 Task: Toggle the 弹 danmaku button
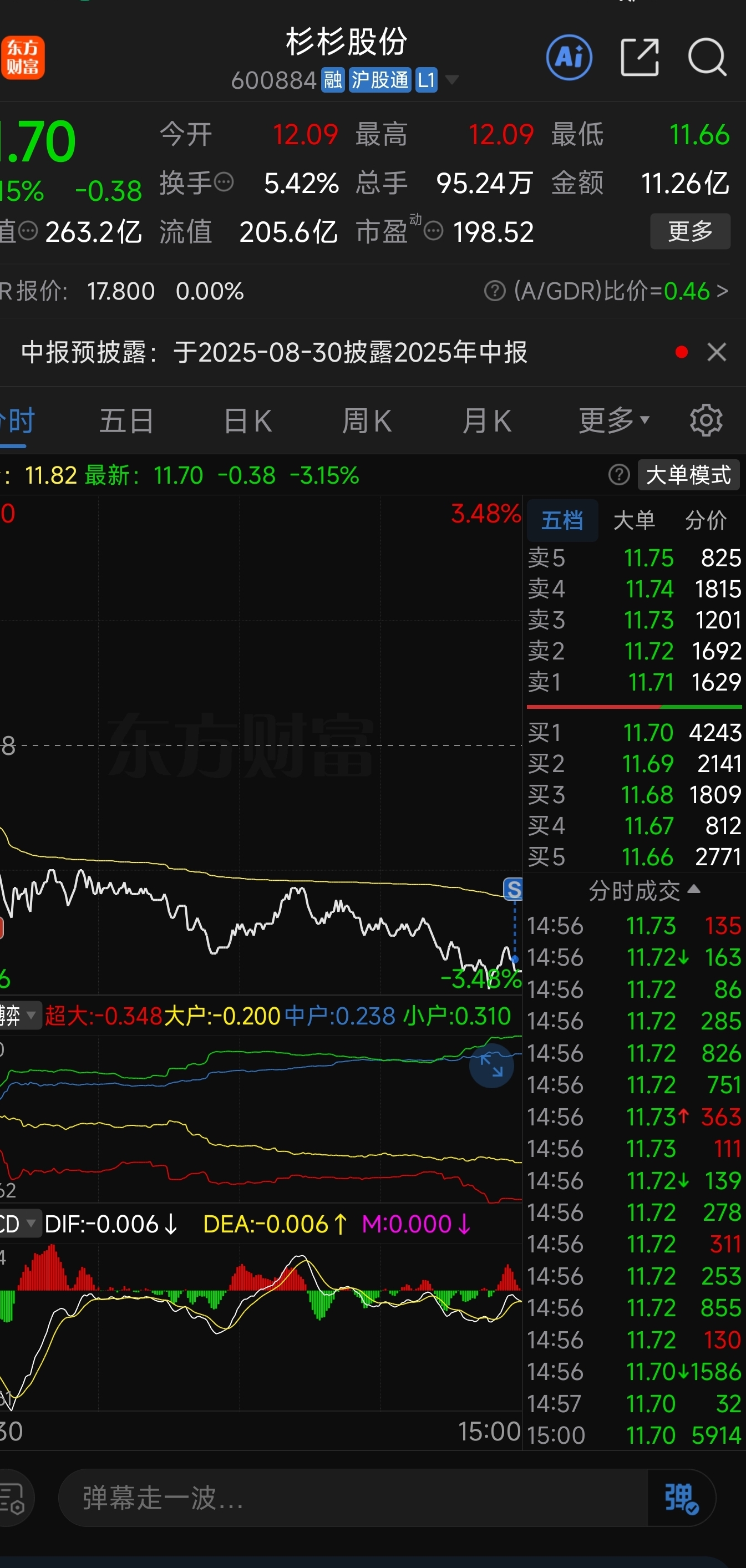[x=681, y=1498]
